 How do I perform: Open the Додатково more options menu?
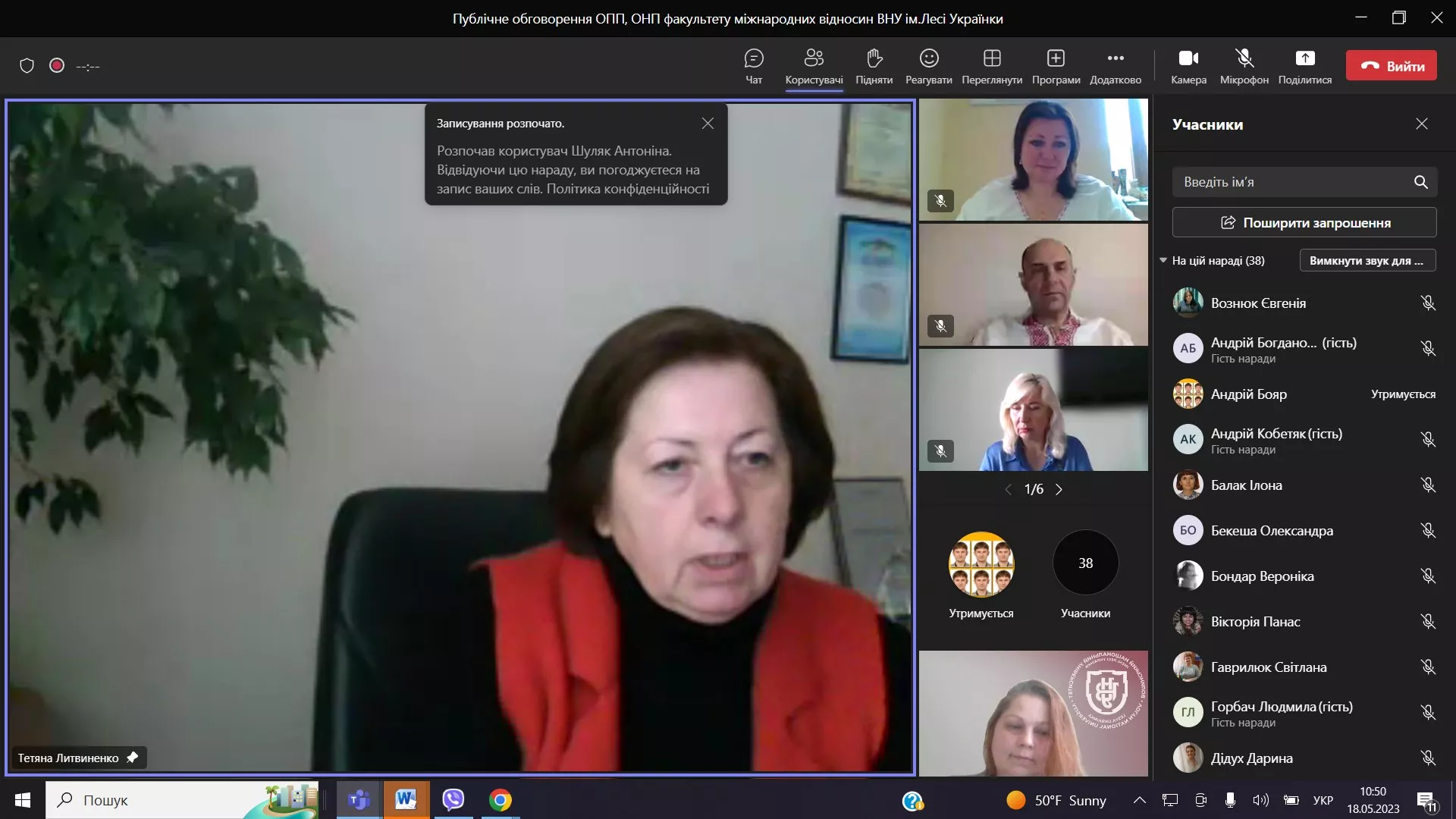click(1115, 58)
